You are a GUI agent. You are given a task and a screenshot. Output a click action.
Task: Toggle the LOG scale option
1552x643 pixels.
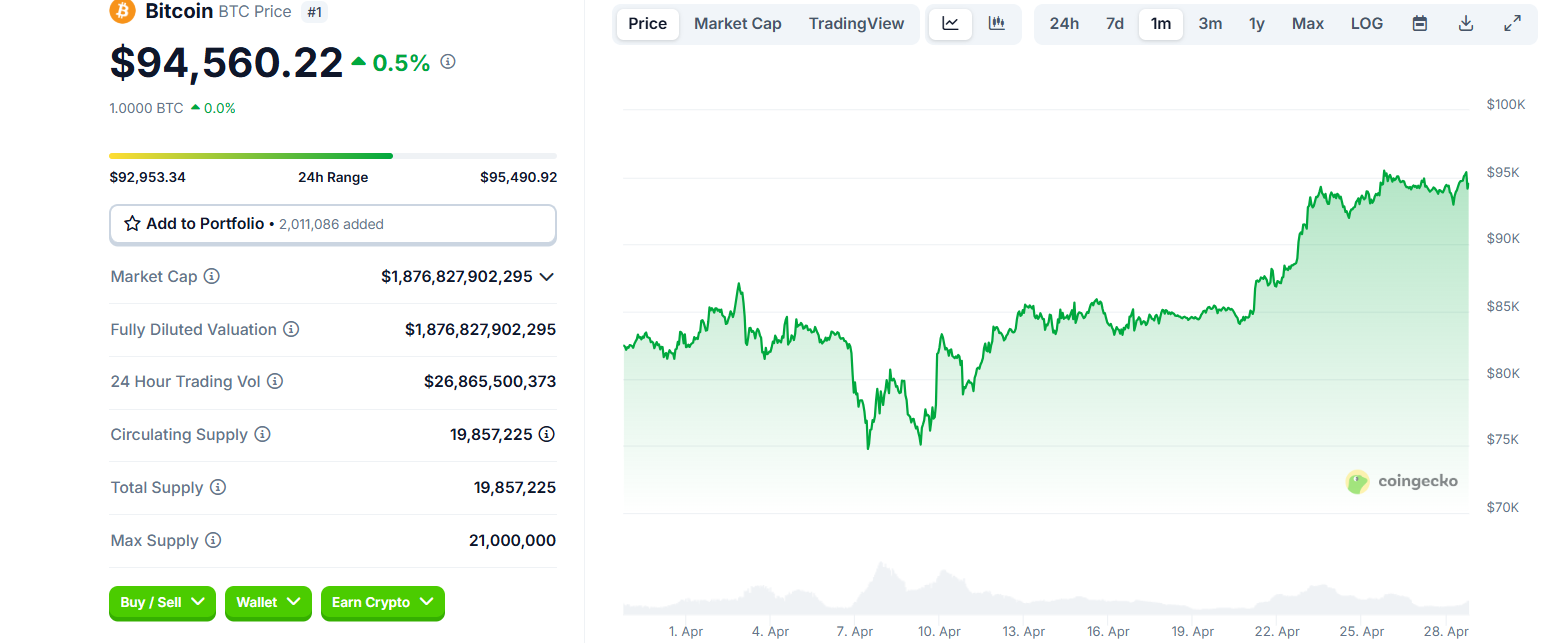tap(1367, 24)
